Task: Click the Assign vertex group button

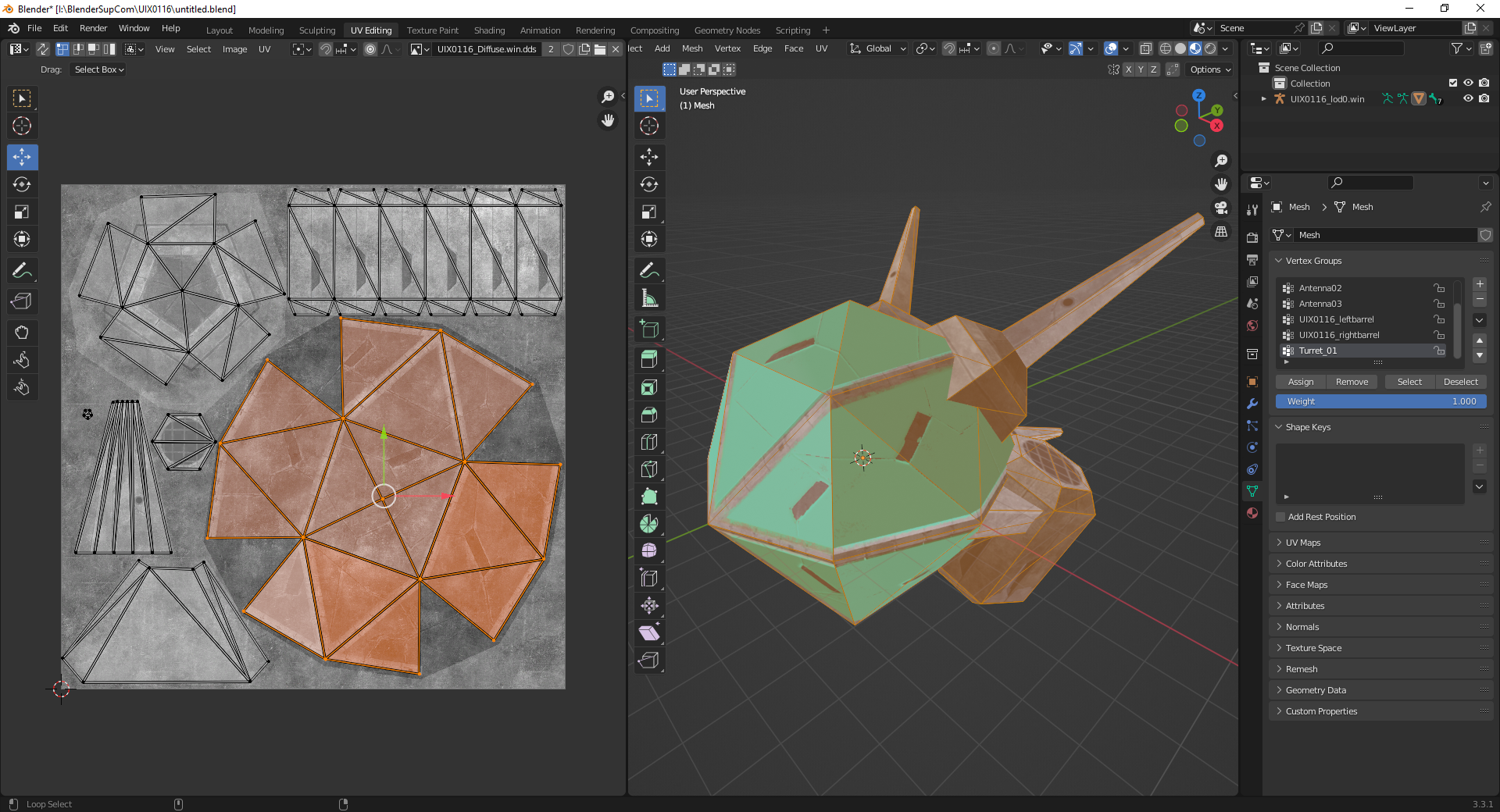Action: pyautogui.click(x=1300, y=382)
